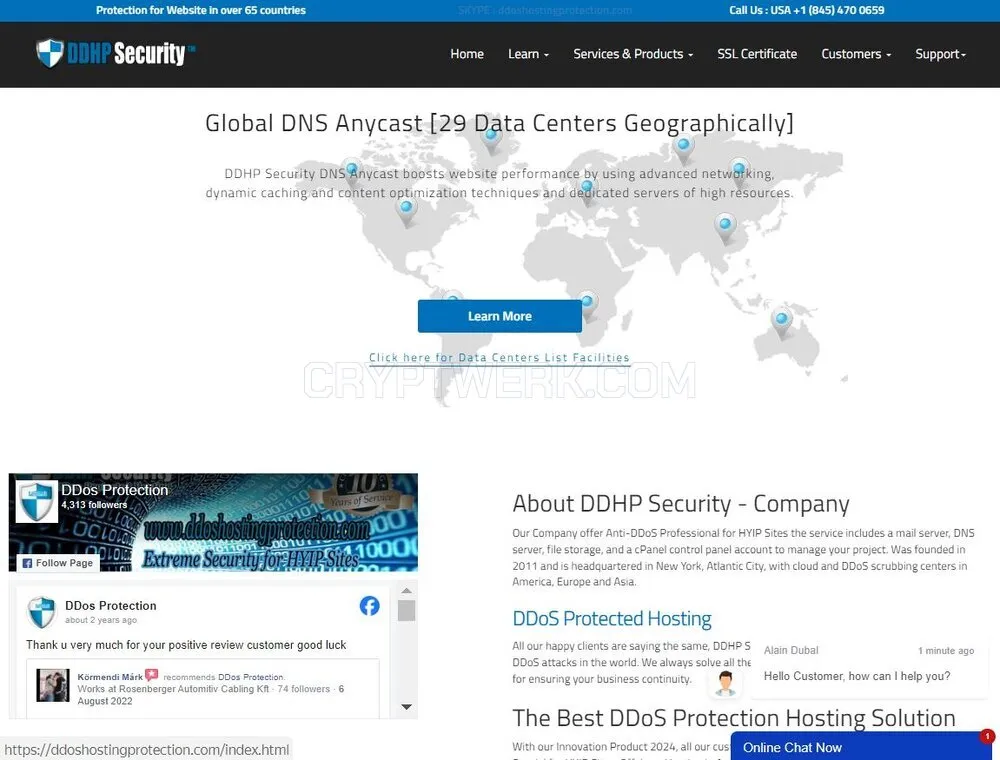Expand the Services & Products dropdown

633,54
